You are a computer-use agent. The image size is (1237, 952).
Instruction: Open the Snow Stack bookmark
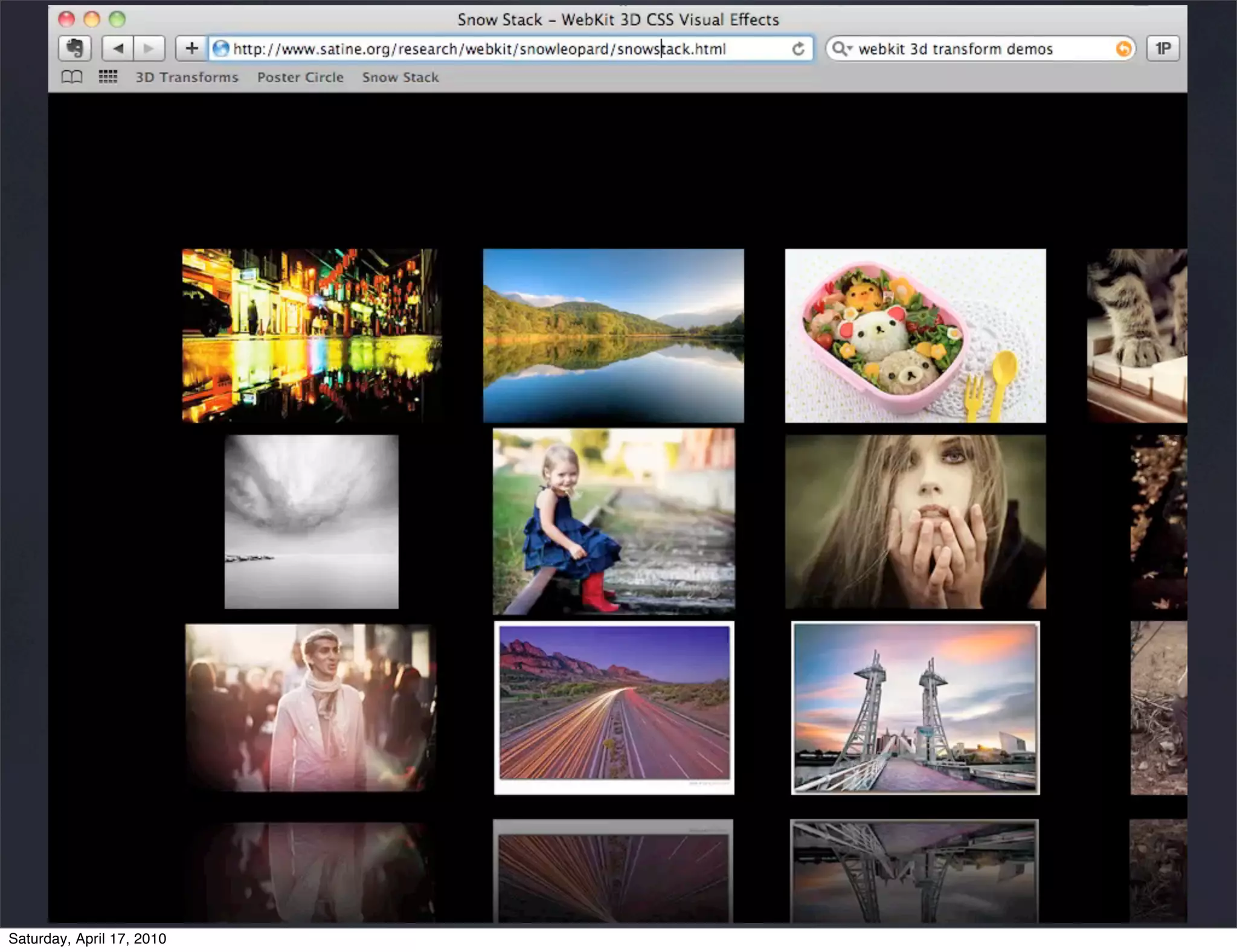click(400, 77)
